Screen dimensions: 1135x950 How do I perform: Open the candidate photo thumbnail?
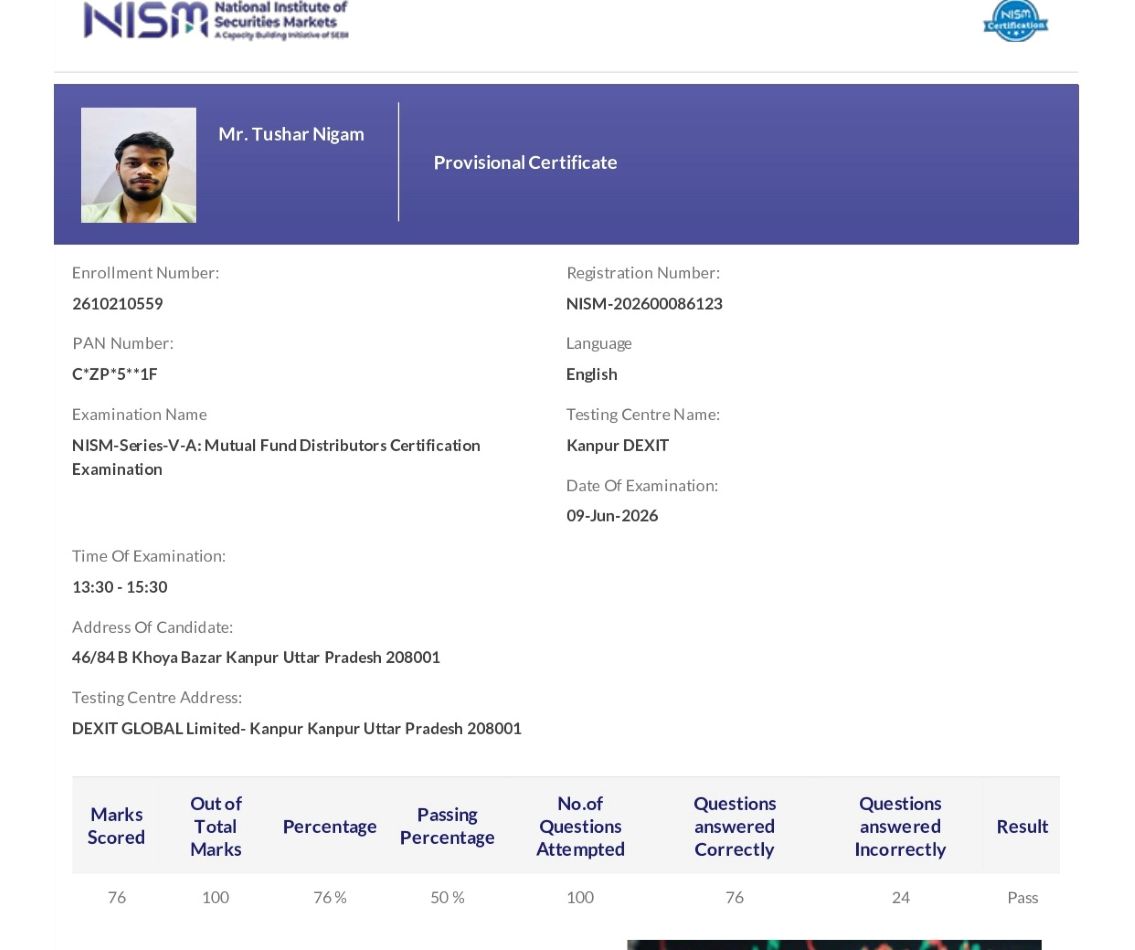click(x=138, y=165)
